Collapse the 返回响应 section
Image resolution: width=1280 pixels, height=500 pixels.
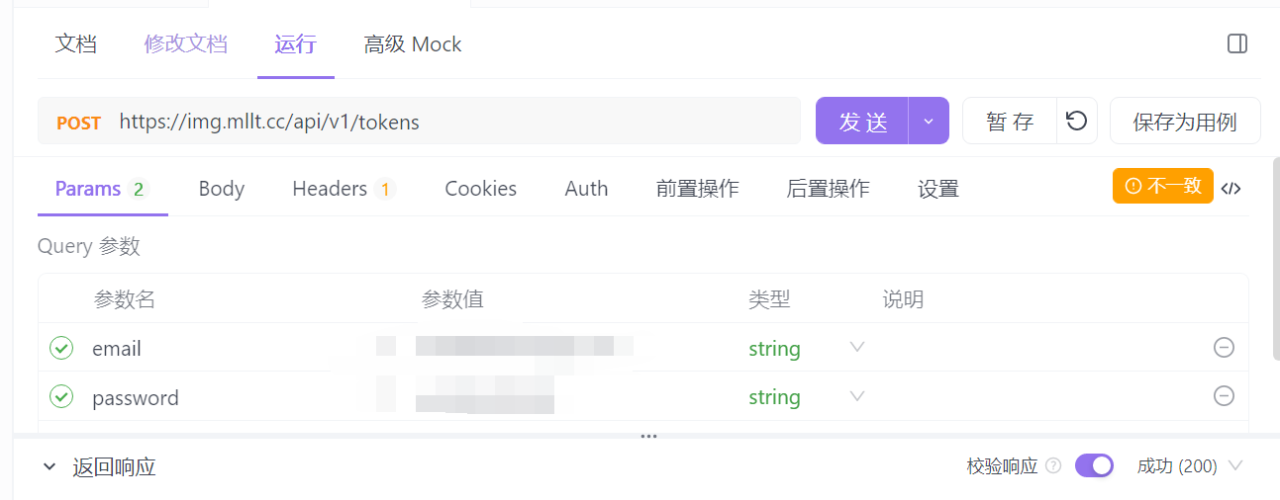pyautogui.click(x=48, y=467)
